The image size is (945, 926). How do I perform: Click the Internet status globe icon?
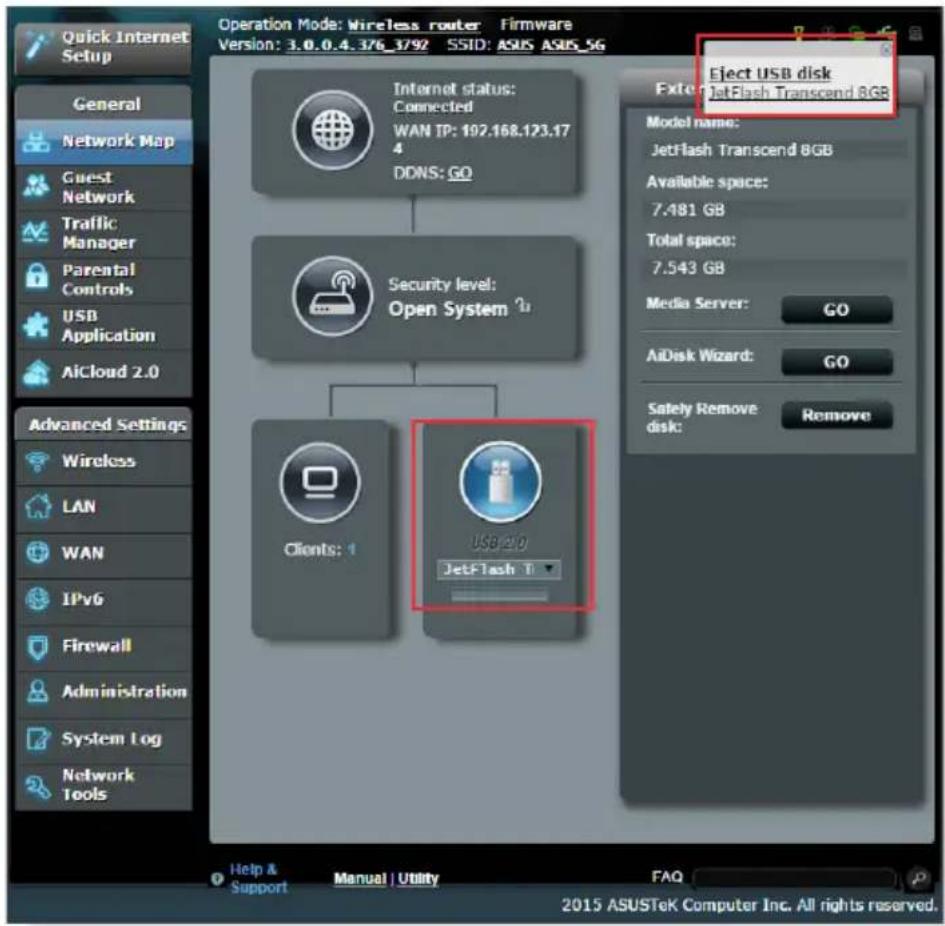[x=332, y=130]
